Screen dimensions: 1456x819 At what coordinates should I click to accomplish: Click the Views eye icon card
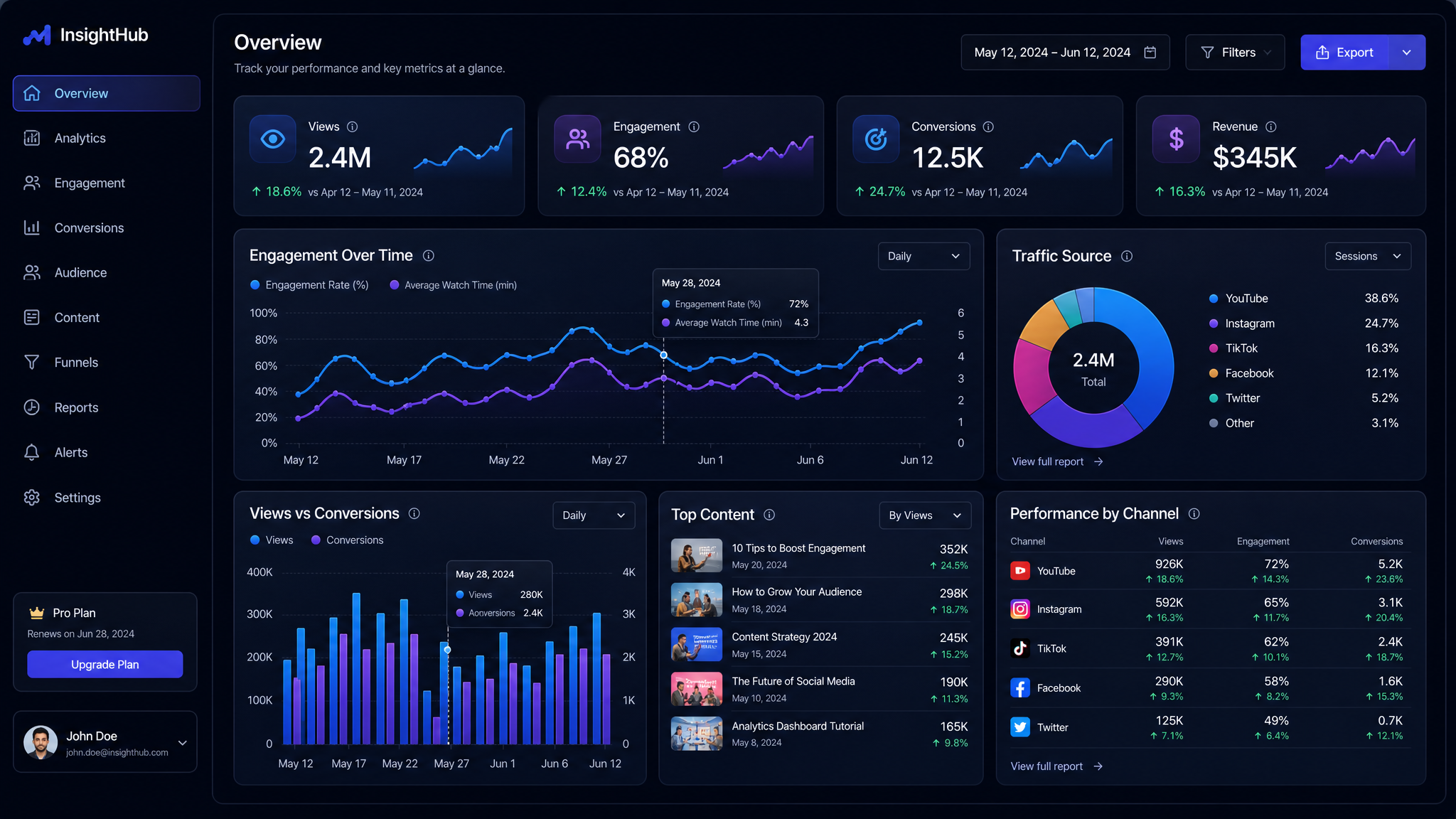[x=272, y=139]
